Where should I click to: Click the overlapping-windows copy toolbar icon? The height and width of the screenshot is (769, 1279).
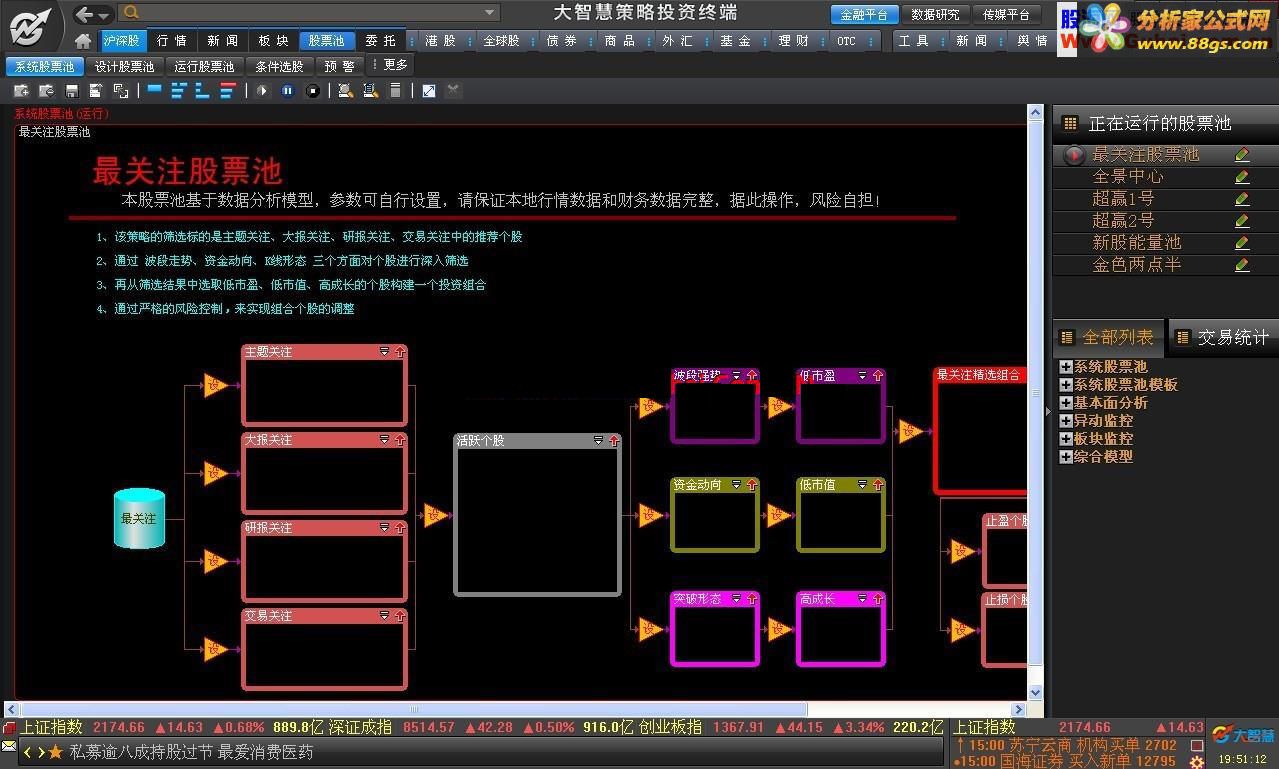121,91
